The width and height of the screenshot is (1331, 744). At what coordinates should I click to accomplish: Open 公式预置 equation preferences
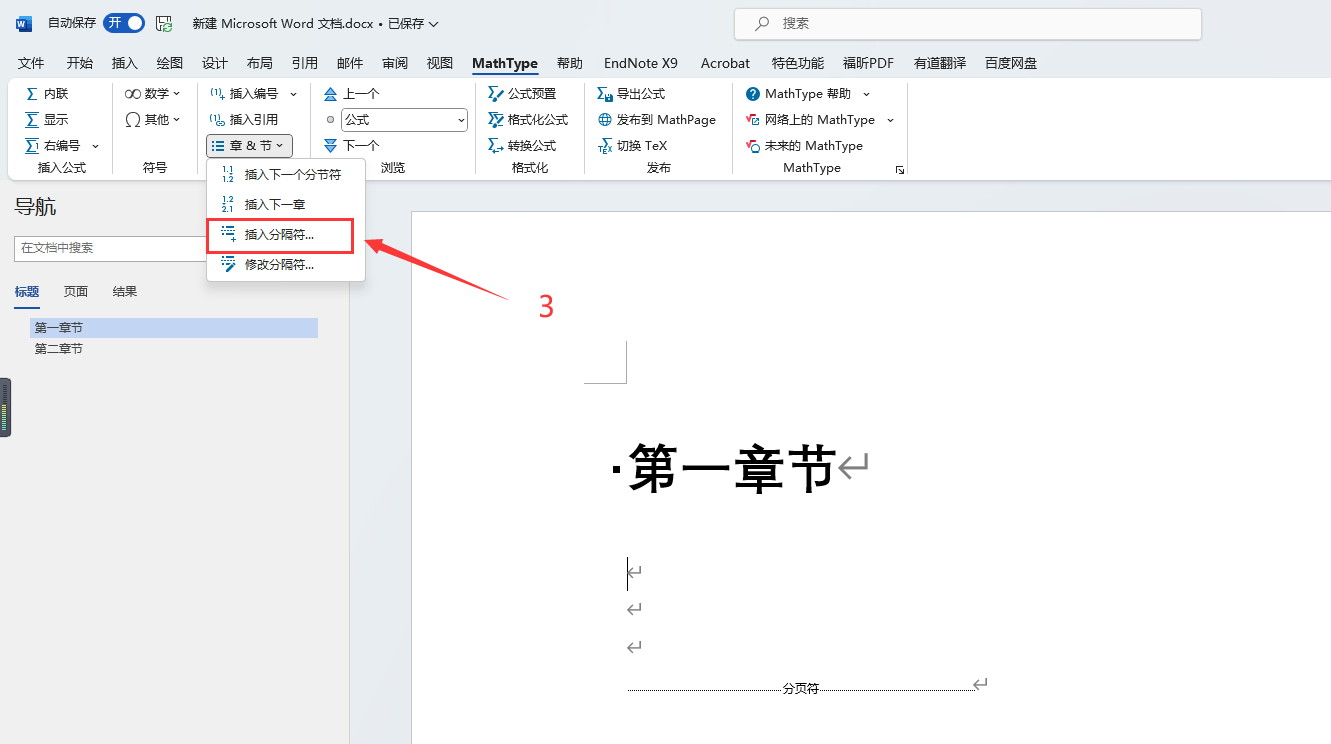pos(522,93)
